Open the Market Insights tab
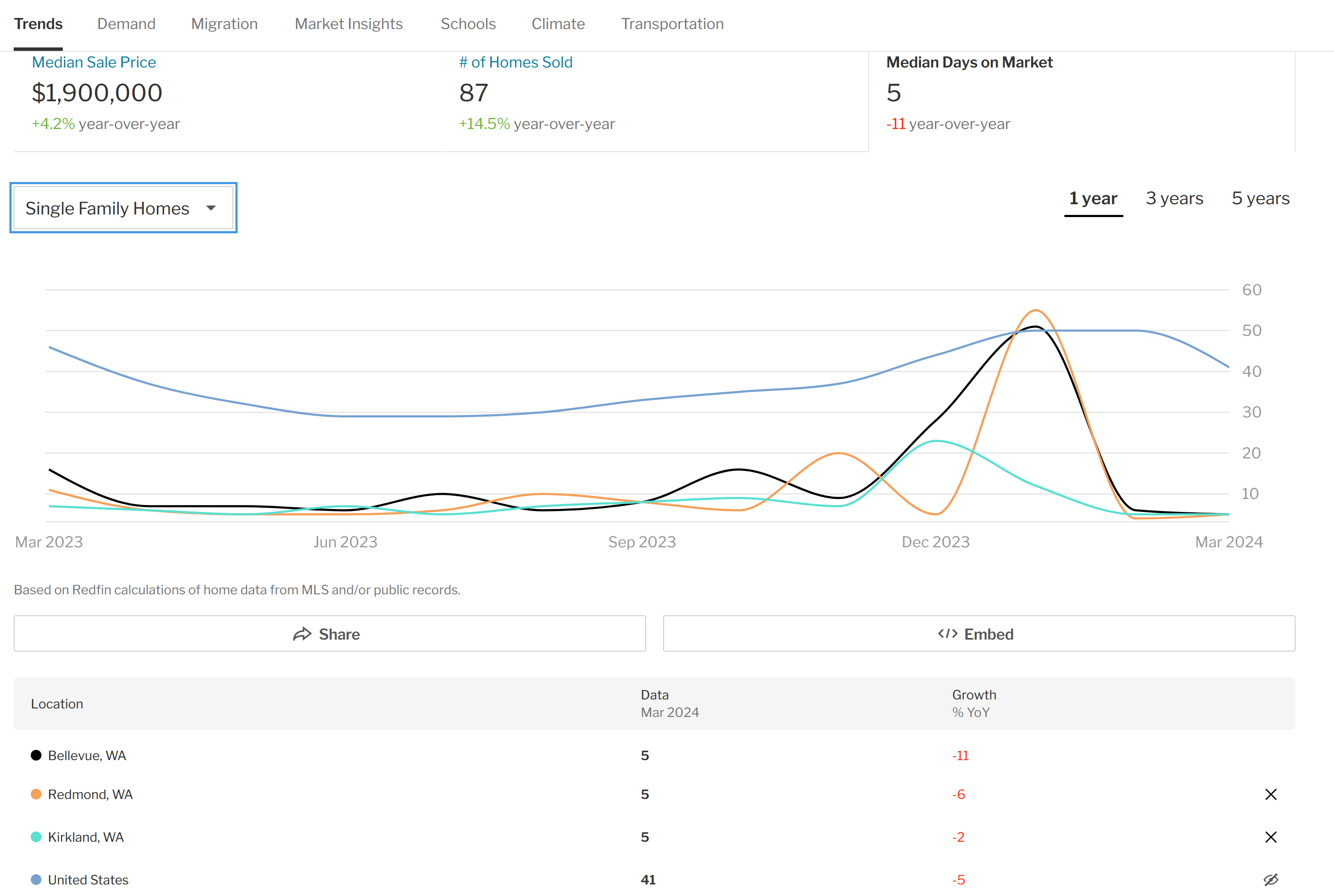The width and height of the screenshot is (1334, 896). pos(349,24)
